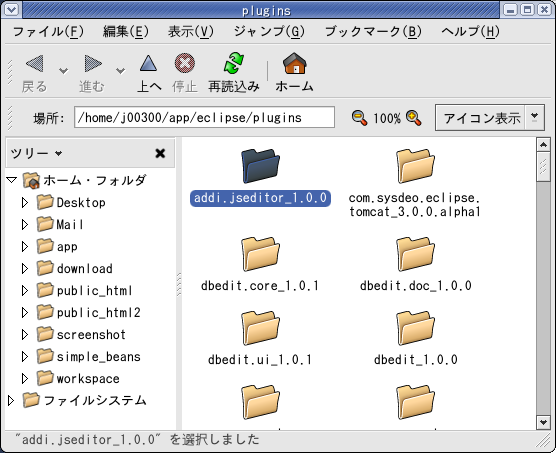
Task: Click the Forward (進む) arrow icon
Action: click(93, 64)
